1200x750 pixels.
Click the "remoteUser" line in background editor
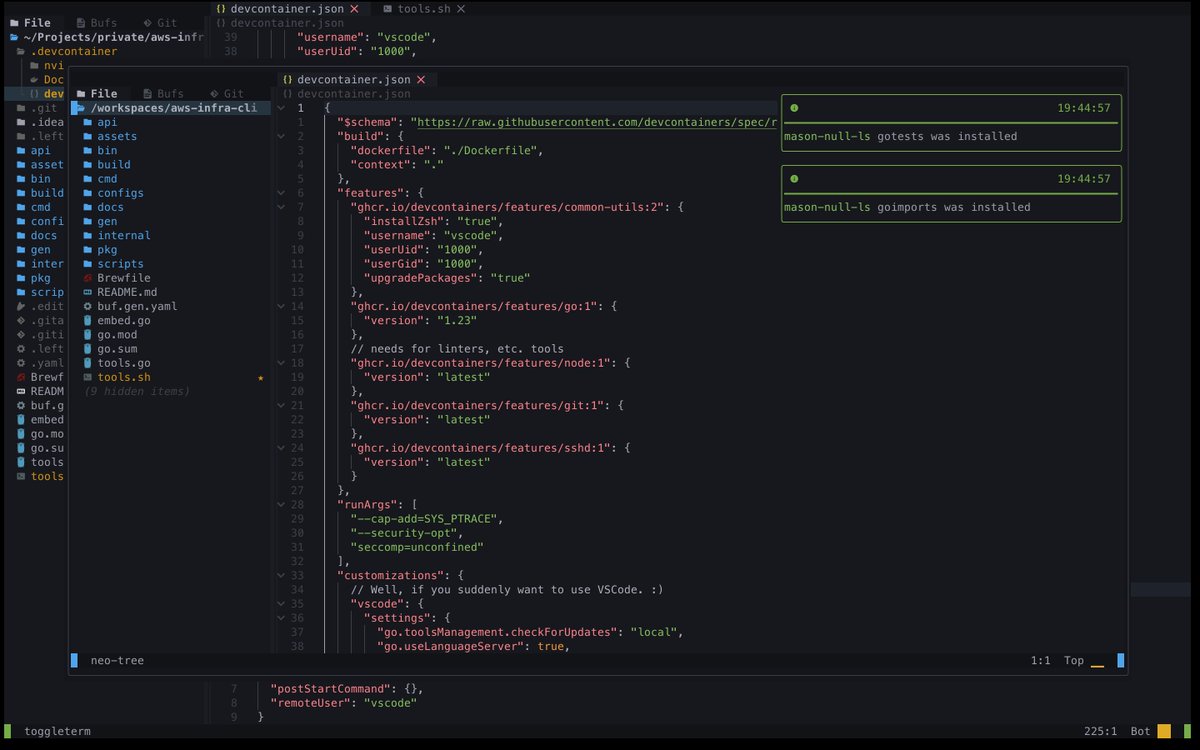[x=343, y=703]
